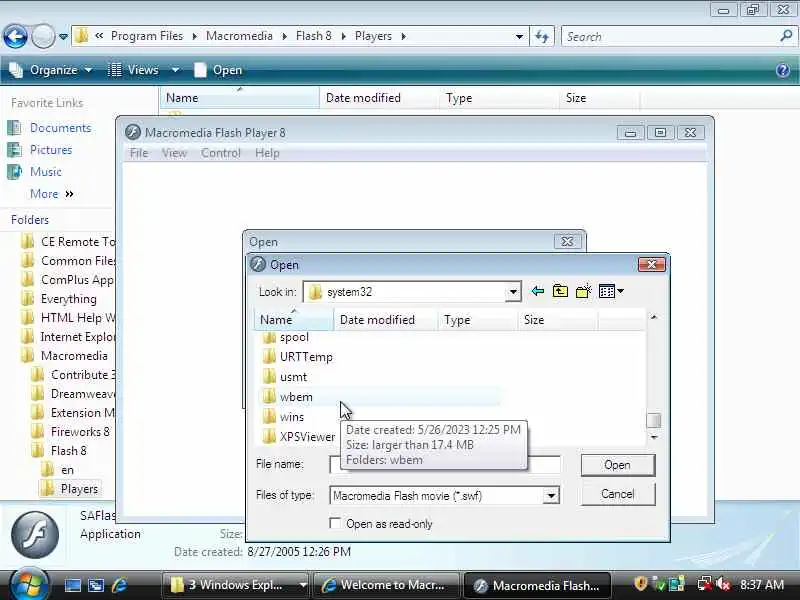Click the file list scrollbar thumb
The height and width of the screenshot is (600, 800).
point(654,420)
